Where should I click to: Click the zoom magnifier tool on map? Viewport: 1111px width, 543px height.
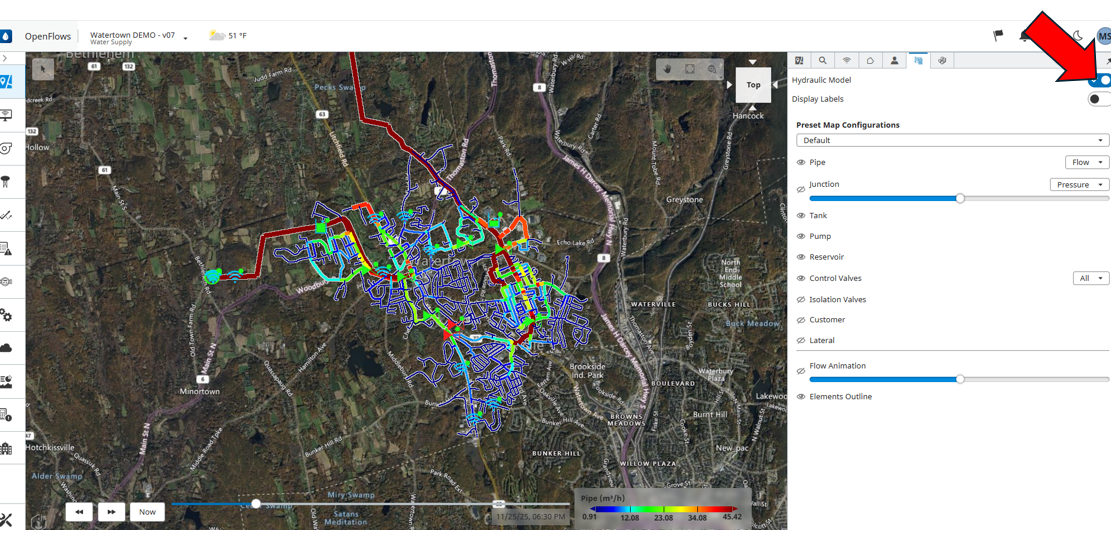click(712, 69)
